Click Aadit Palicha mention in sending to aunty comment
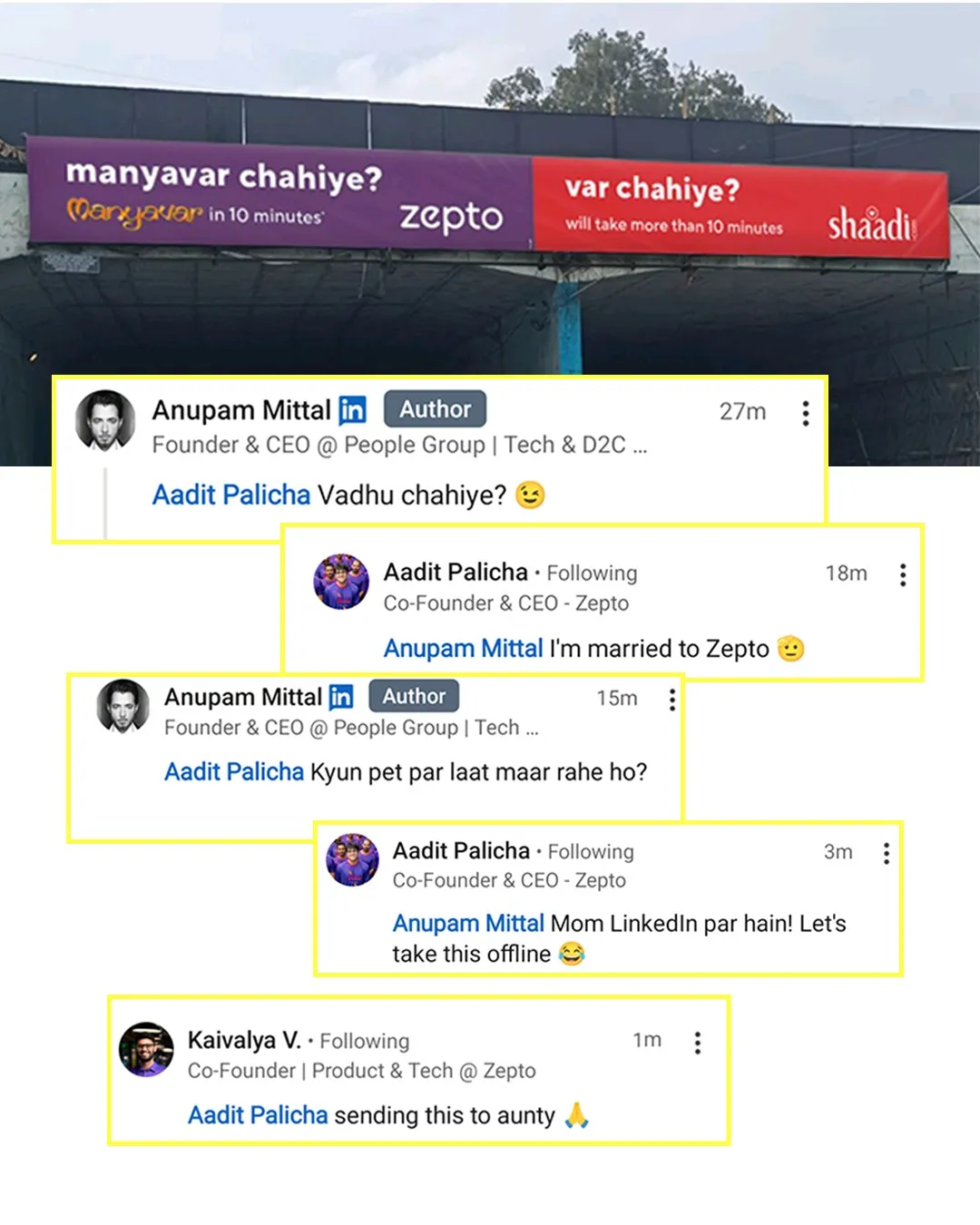The height and width of the screenshot is (1225, 980). click(258, 1114)
